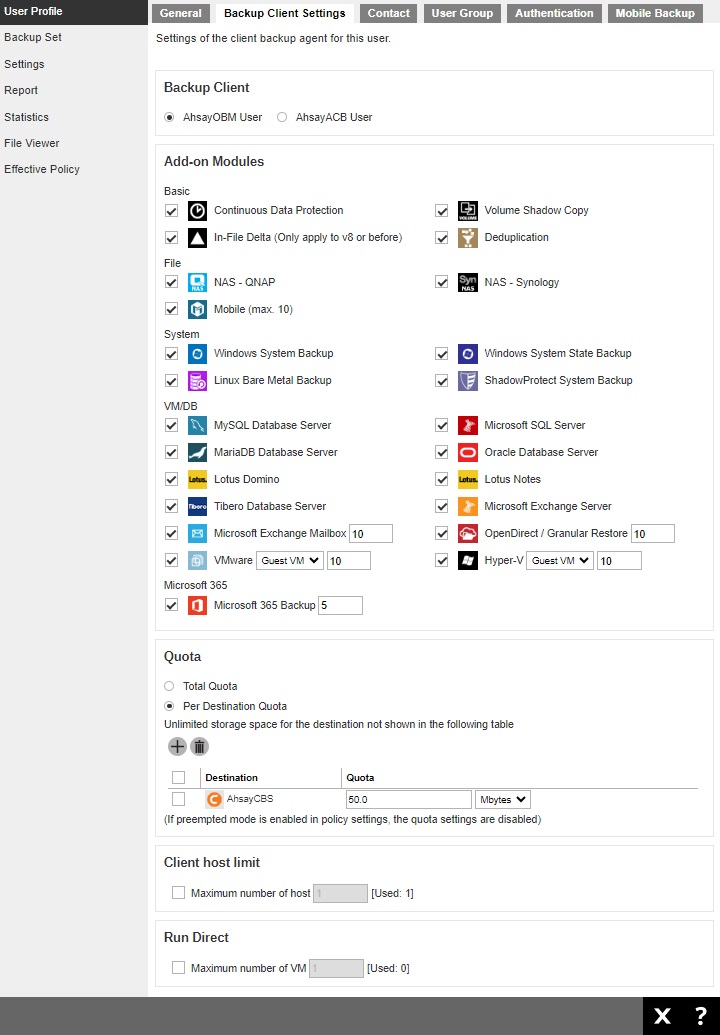The height and width of the screenshot is (1035, 720).
Task: Click the Microsoft SQL Server icon
Action: 468,426
